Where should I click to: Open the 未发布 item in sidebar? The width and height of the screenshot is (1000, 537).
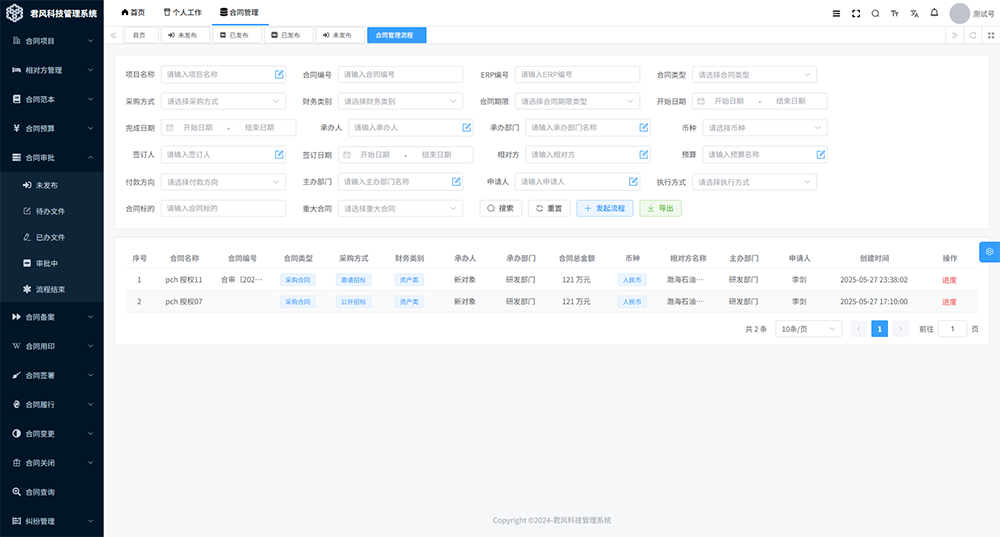[52, 185]
